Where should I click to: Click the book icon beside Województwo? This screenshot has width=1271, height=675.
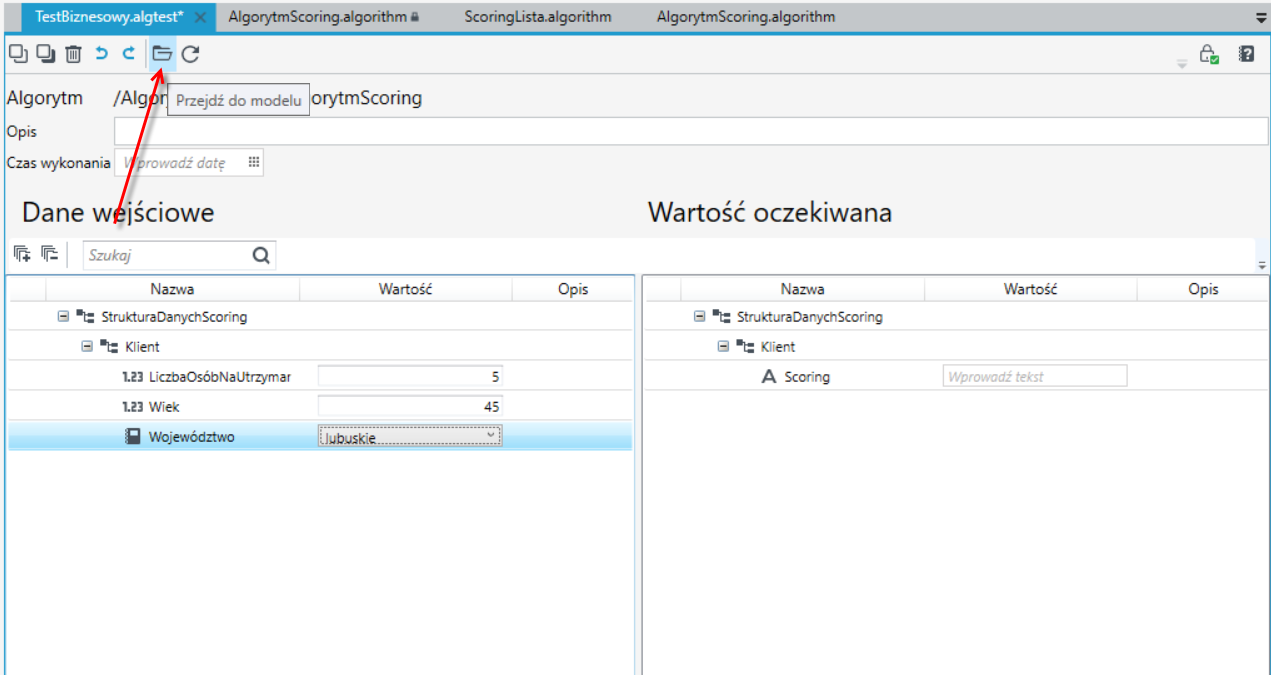132,436
